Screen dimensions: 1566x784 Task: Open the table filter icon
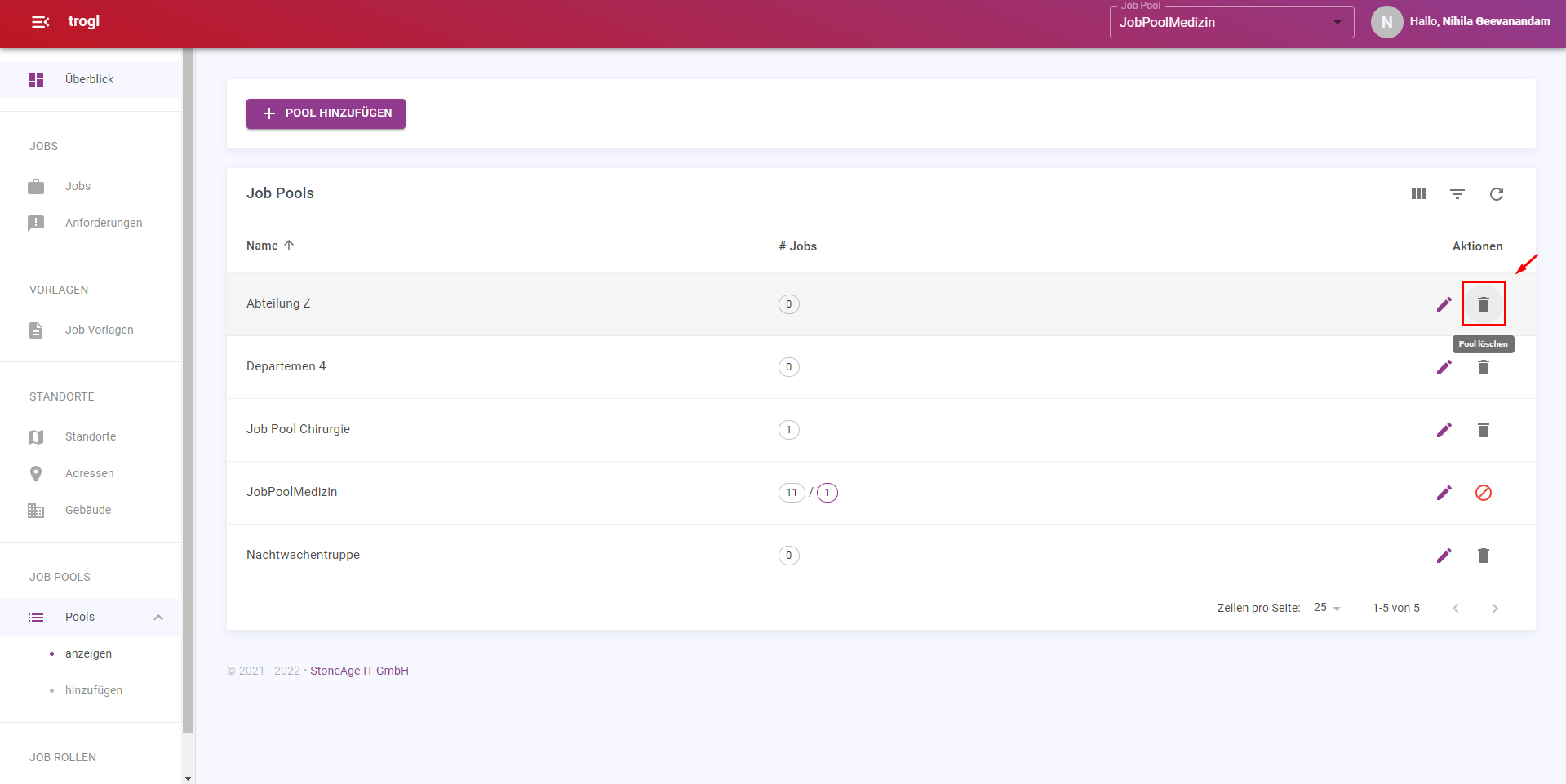pos(1457,193)
